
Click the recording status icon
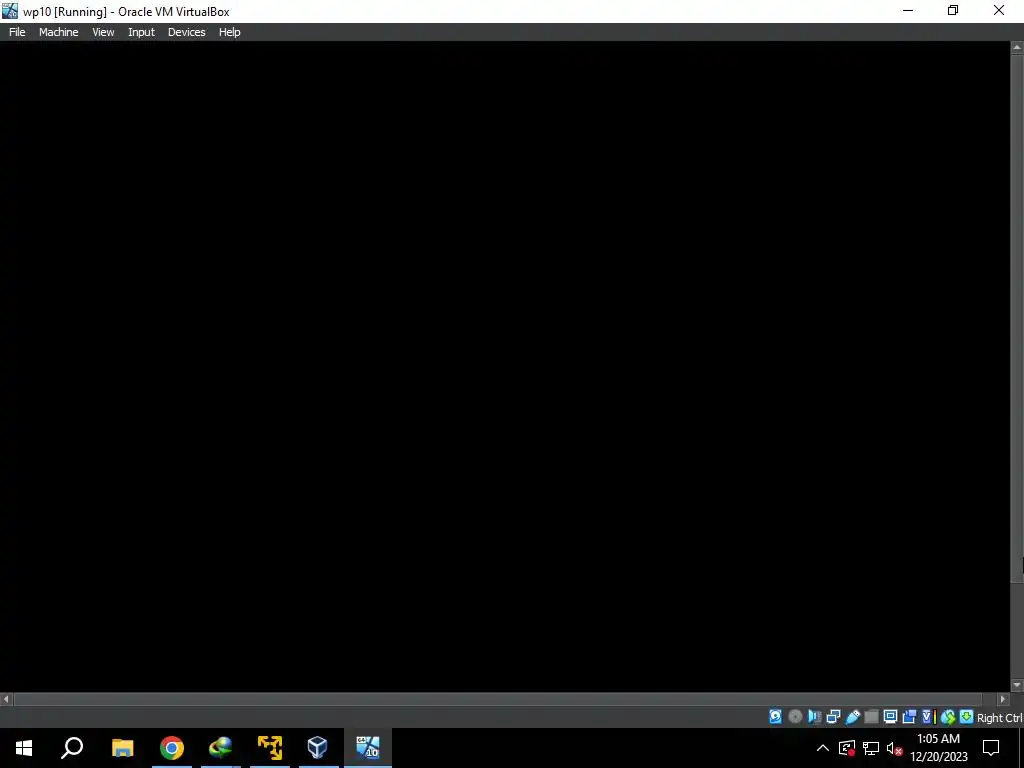pyautogui.click(x=909, y=717)
